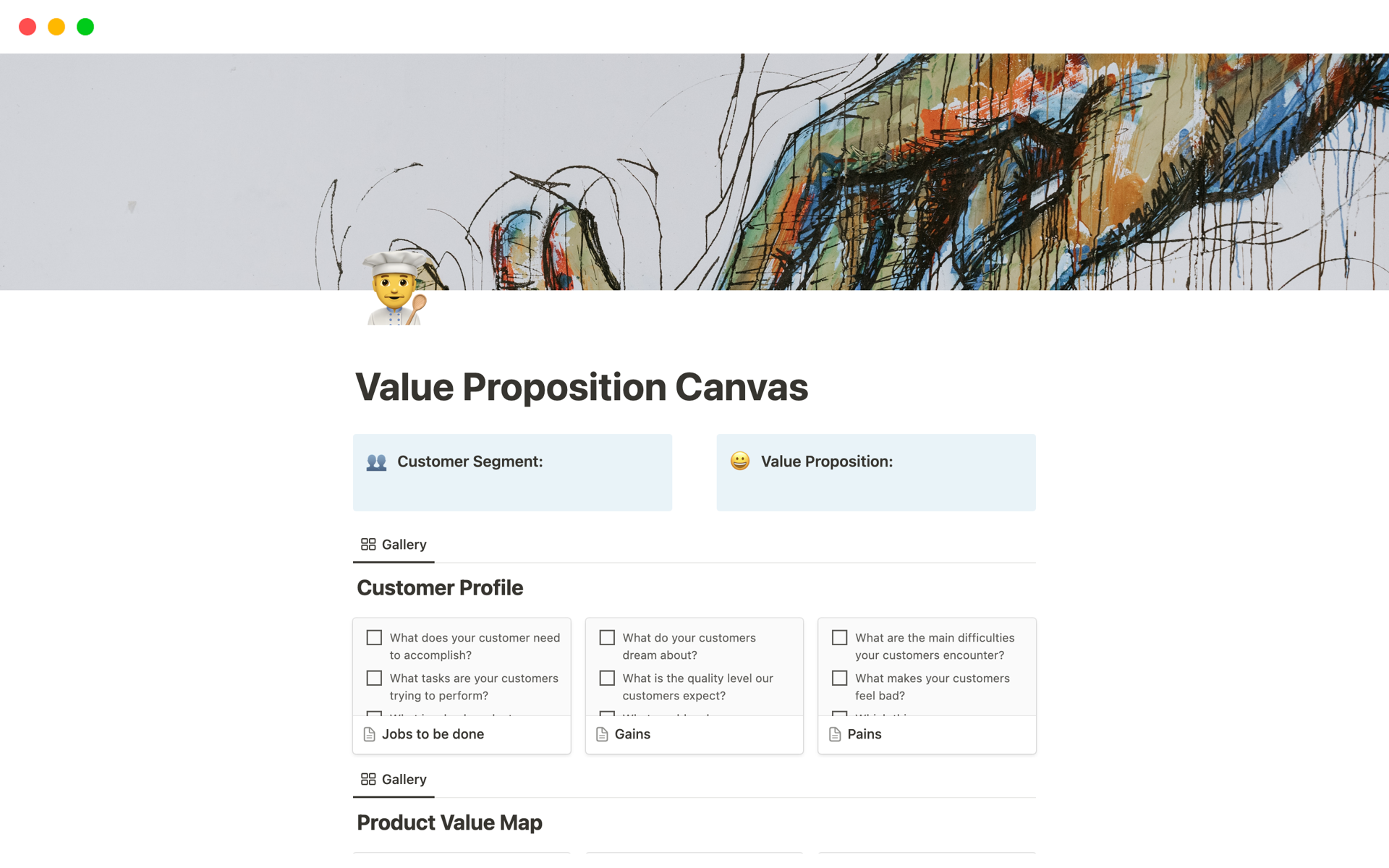Check "What do your customers dream about?"

pos(607,638)
